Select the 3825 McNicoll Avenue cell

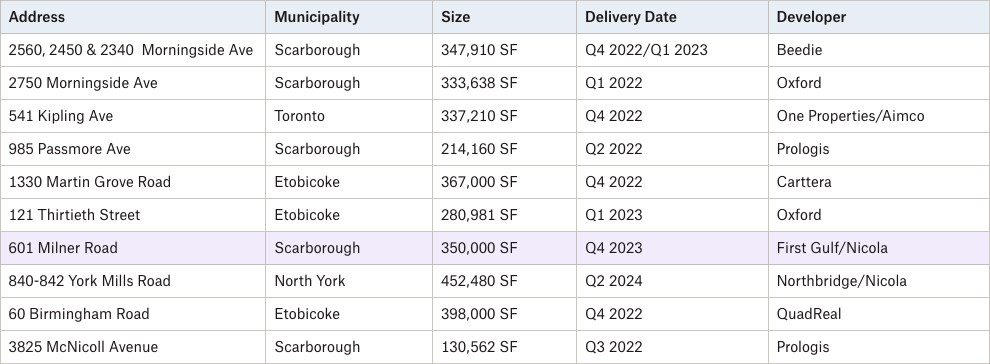coord(133,347)
